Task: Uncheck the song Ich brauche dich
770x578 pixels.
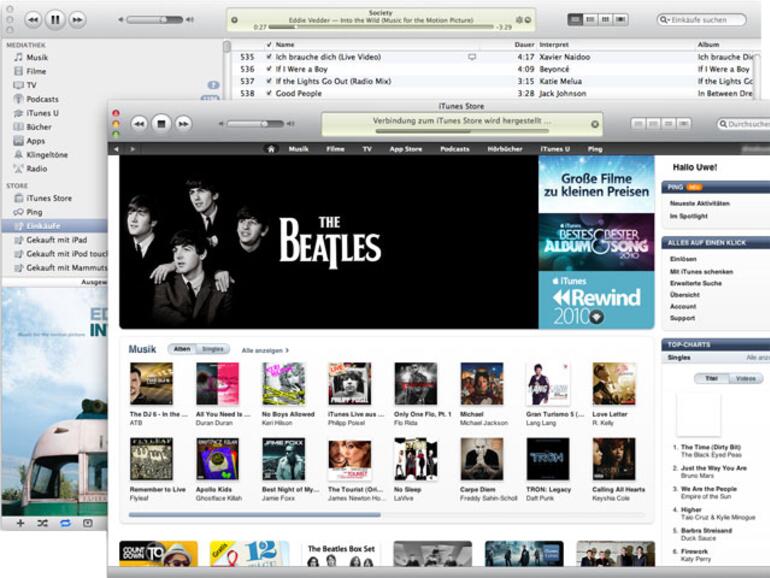Action: tap(269, 57)
